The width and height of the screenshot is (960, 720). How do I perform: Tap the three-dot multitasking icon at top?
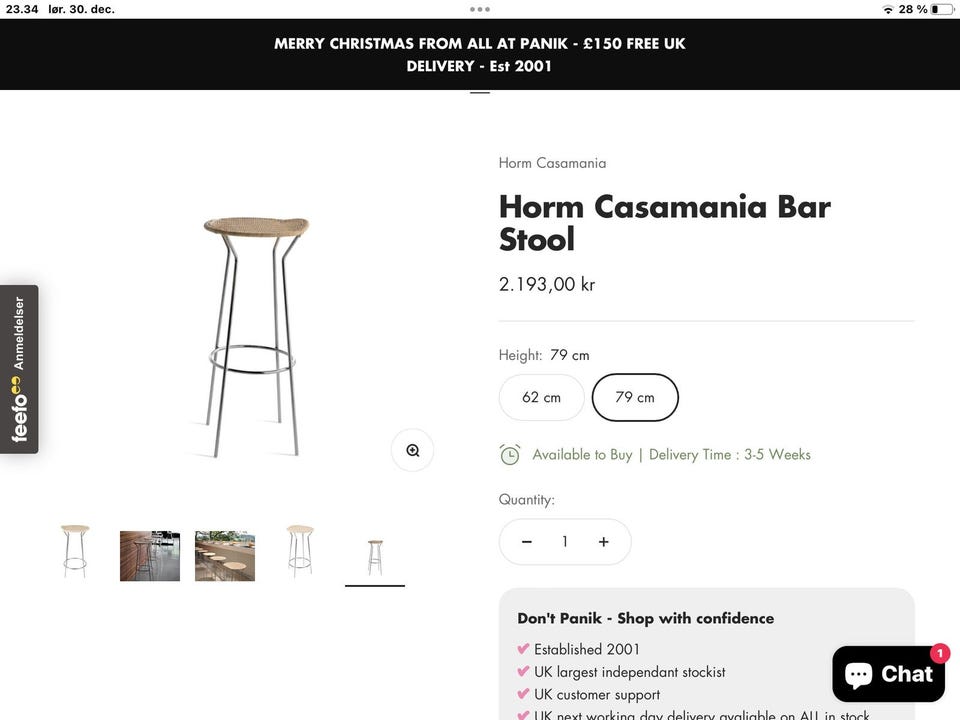pyautogui.click(x=480, y=9)
